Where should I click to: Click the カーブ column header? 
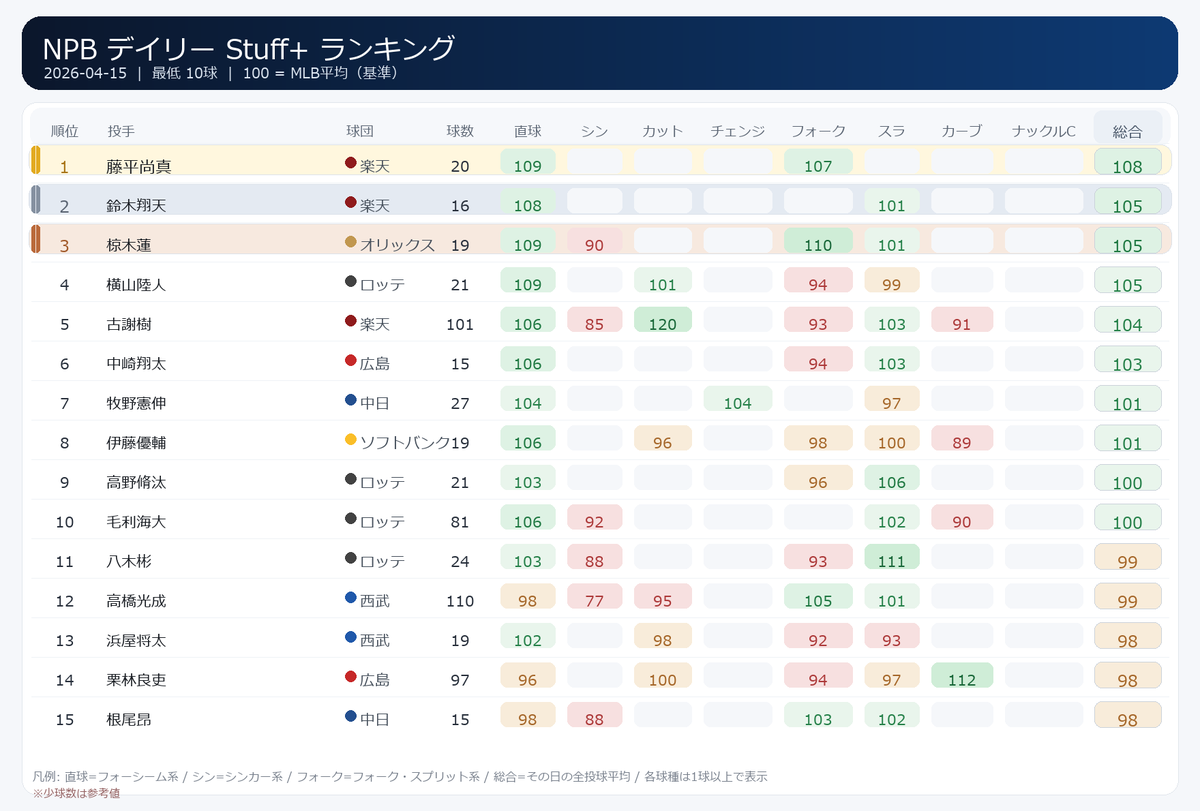coord(962,131)
